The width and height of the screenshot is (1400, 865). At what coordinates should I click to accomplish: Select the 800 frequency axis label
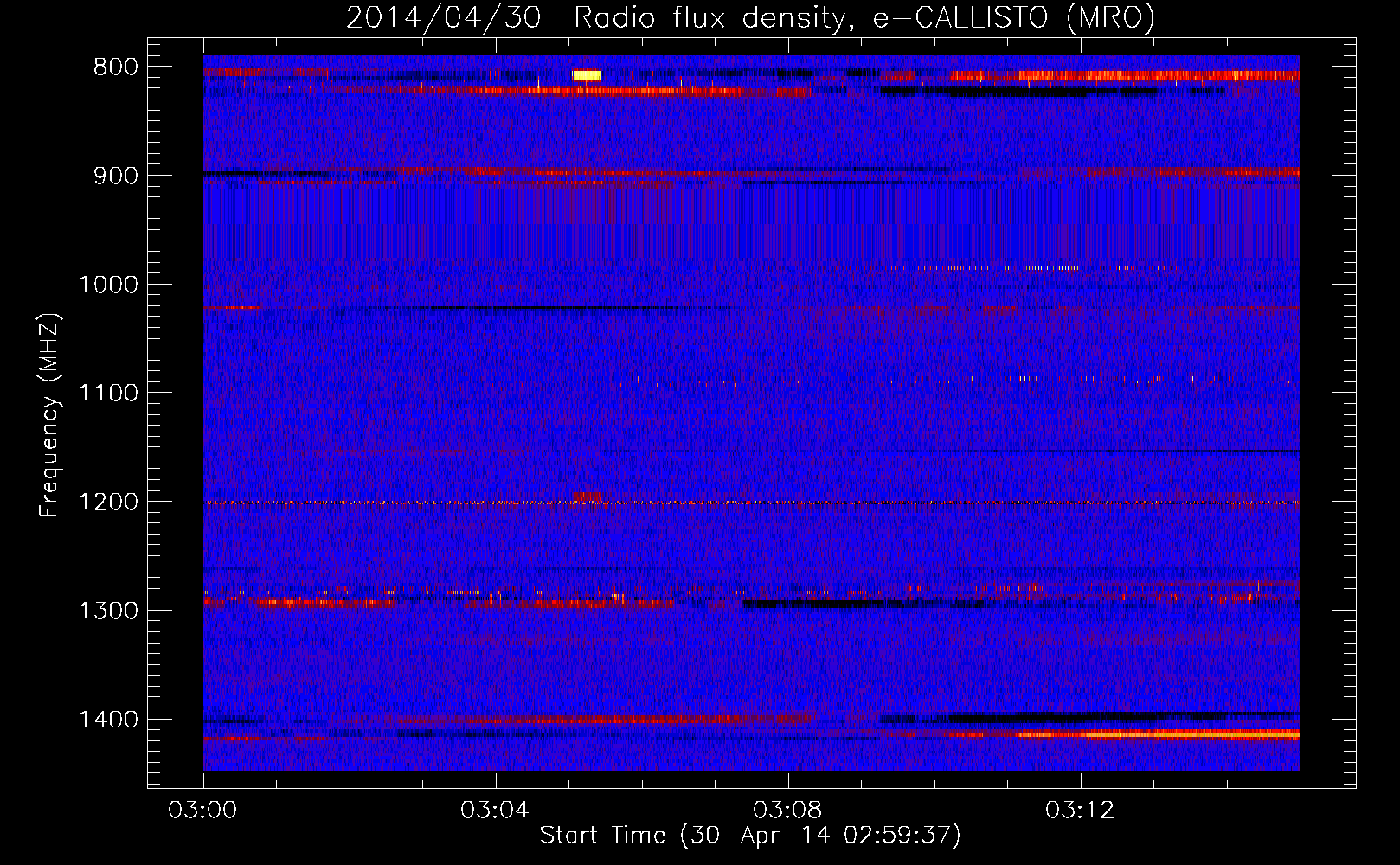(x=115, y=67)
